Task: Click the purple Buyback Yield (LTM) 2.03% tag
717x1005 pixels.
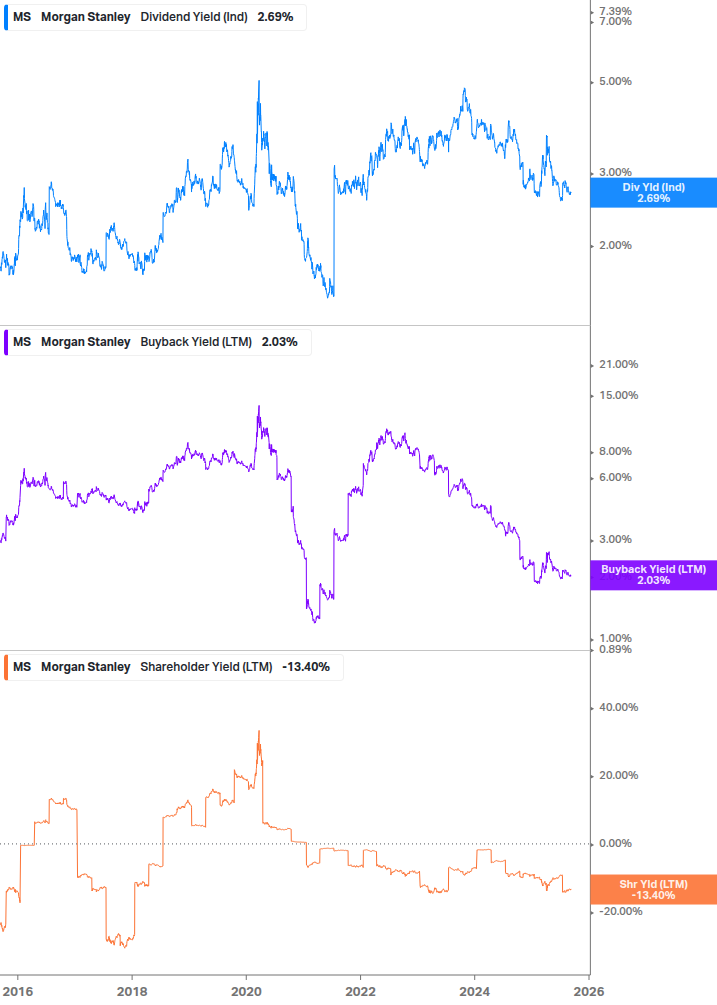Action: point(654,575)
